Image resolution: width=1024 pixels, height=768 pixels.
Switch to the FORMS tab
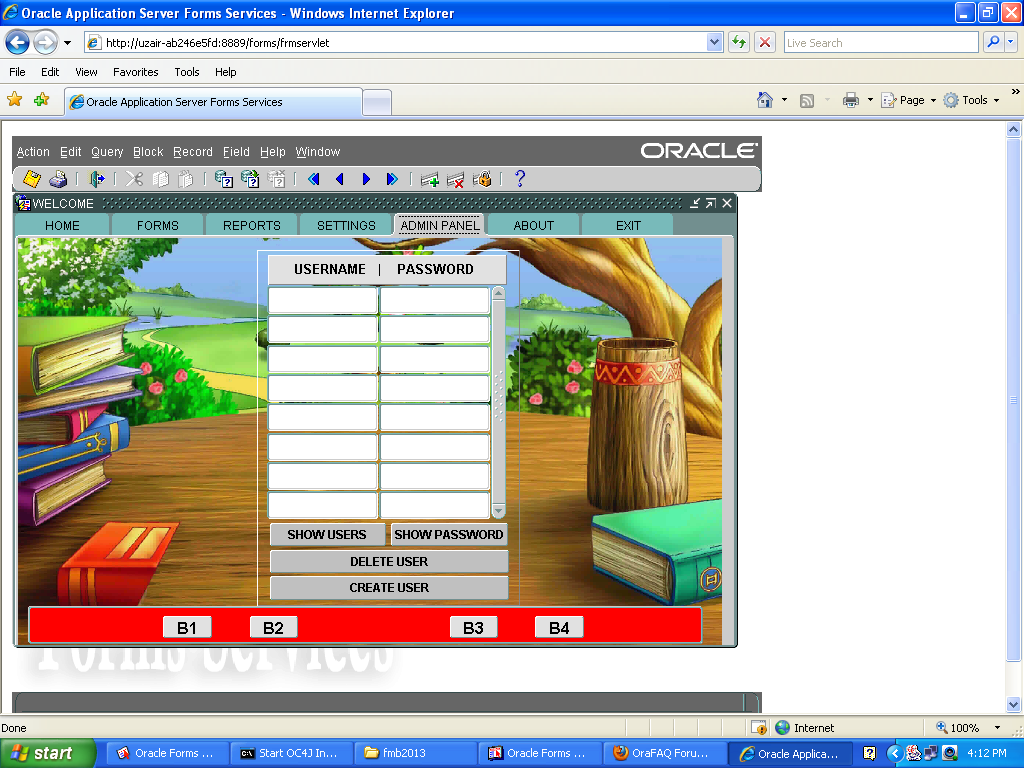pos(157,225)
